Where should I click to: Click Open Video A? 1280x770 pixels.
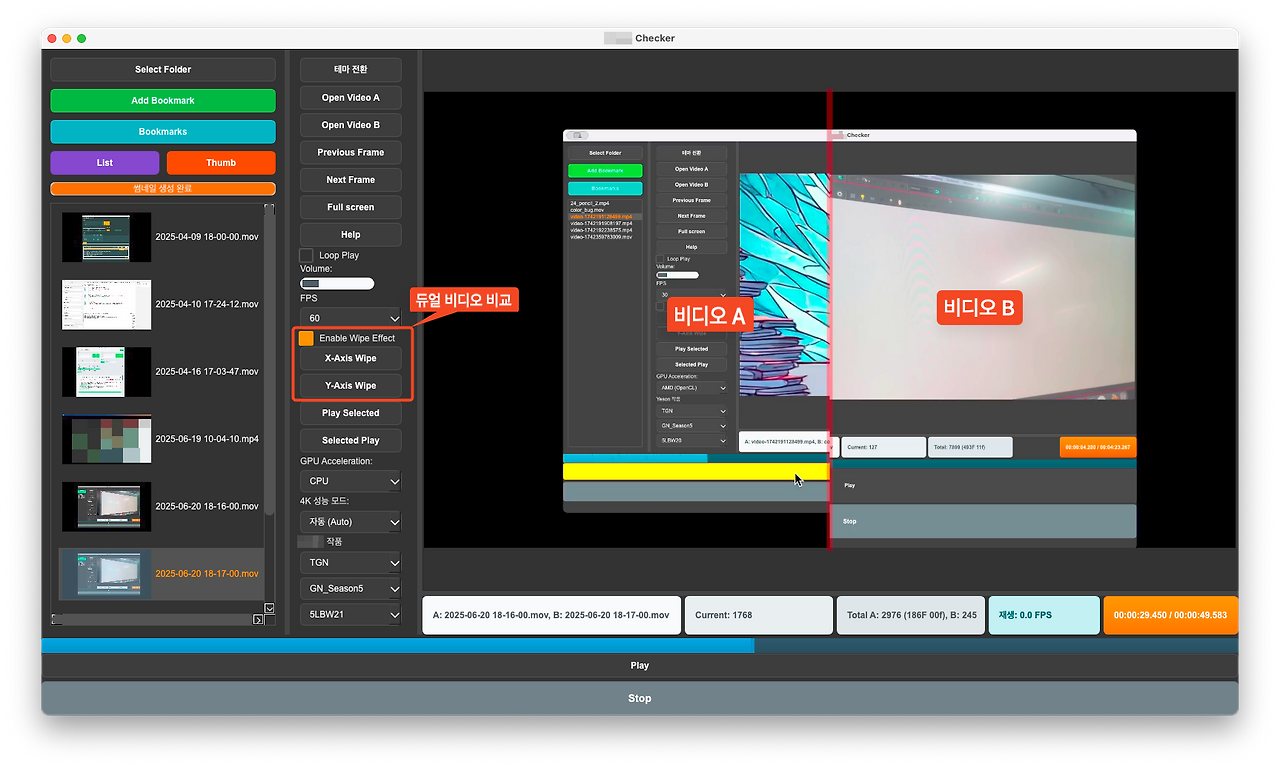click(350, 98)
